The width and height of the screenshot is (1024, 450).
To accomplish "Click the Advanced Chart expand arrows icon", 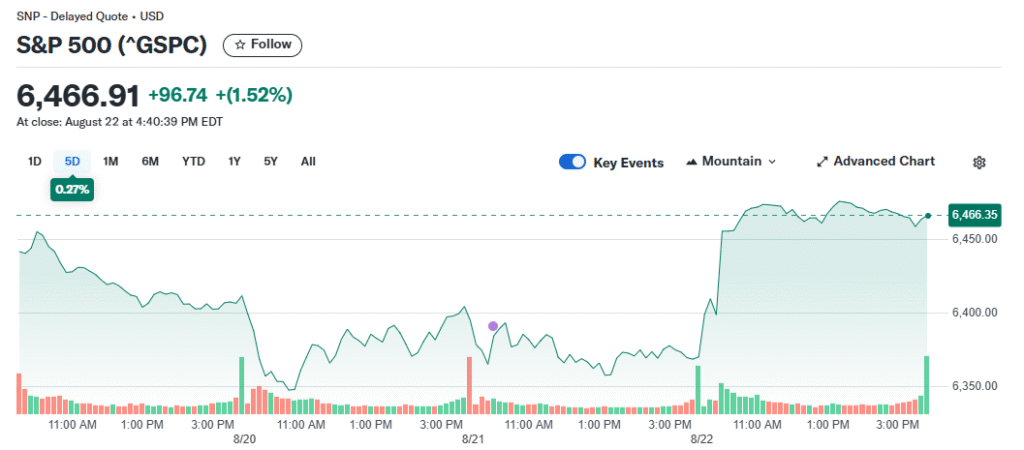I will 822,162.
